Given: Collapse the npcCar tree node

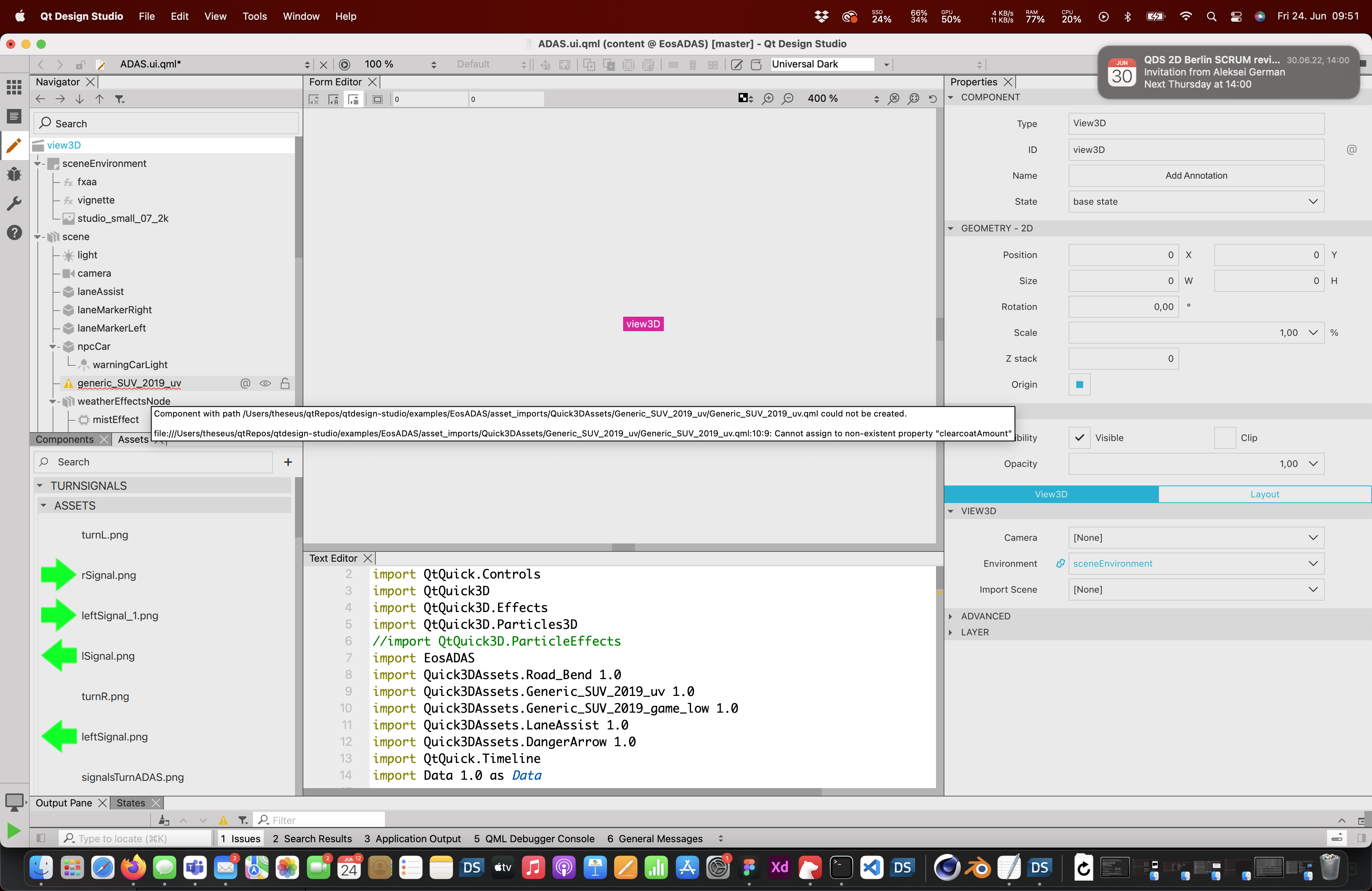Looking at the screenshot, I should point(53,346).
